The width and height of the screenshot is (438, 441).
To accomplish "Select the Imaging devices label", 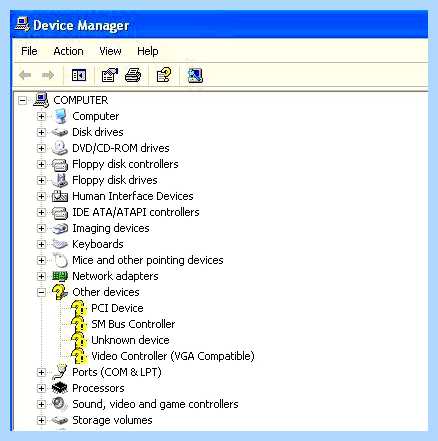I will (111, 228).
